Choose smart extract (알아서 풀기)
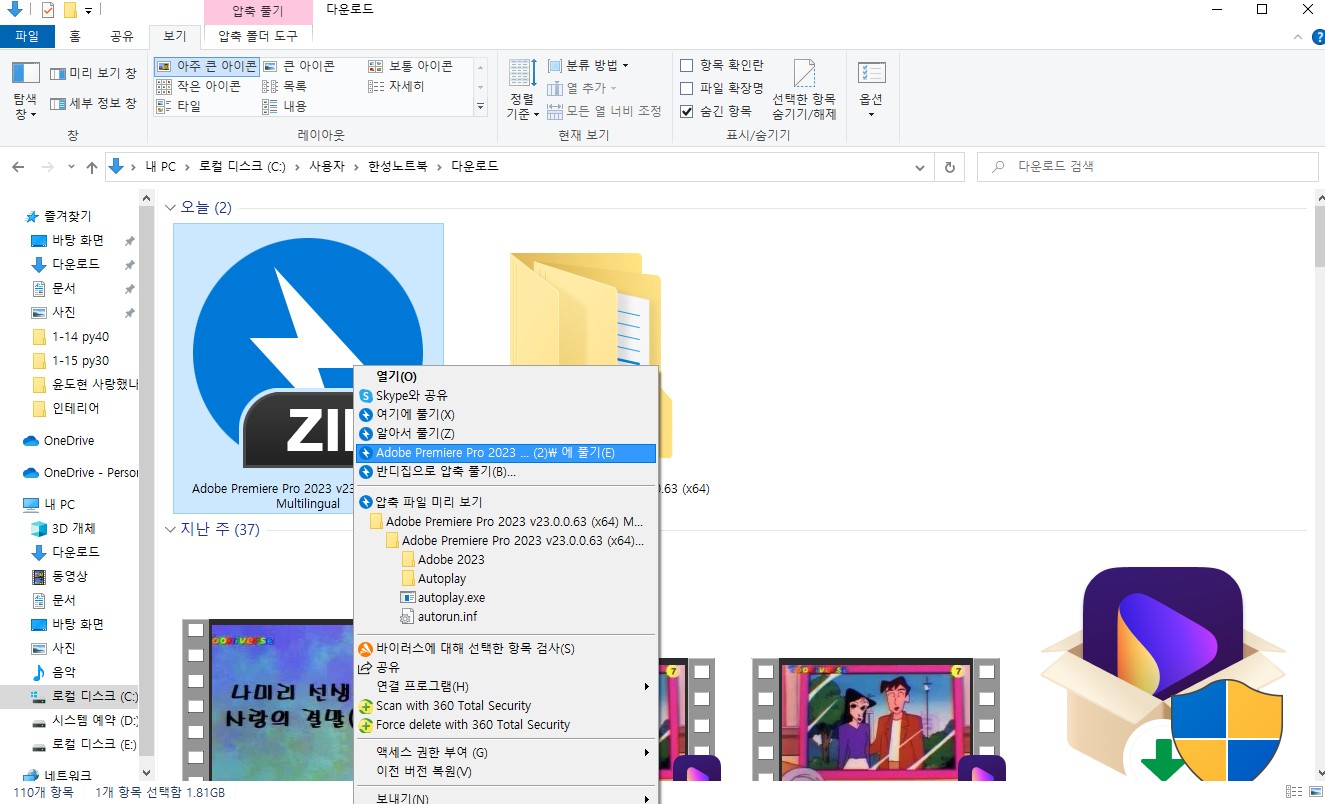The height and width of the screenshot is (804, 1325). (x=506, y=434)
